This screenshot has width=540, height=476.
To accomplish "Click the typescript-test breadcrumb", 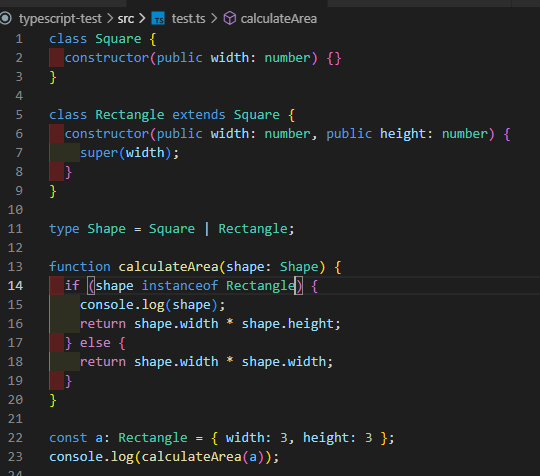I will tap(60, 19).
